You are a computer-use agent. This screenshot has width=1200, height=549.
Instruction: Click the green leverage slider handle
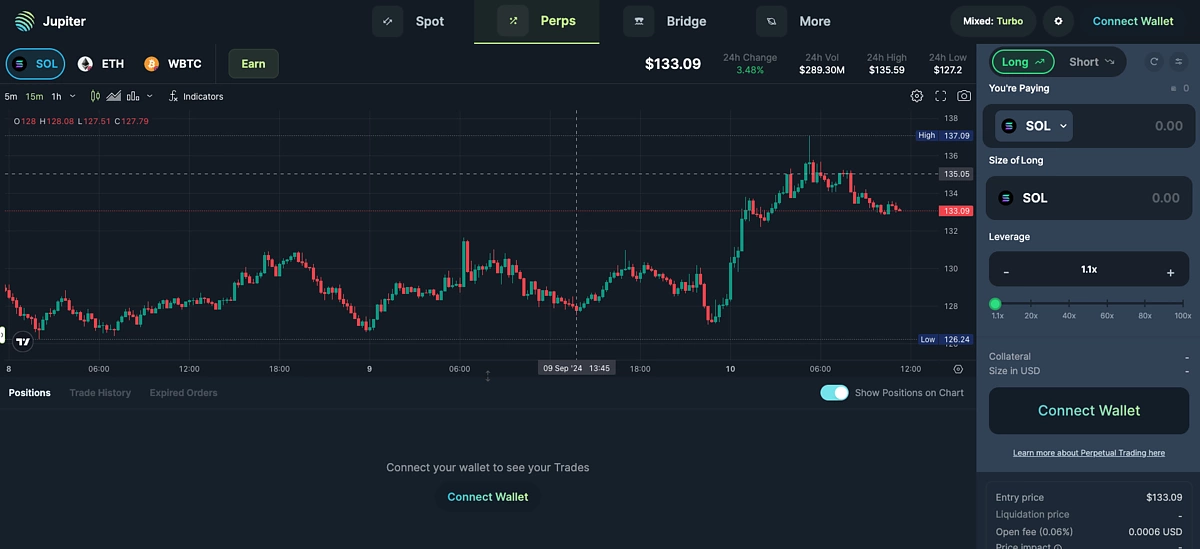tap(995, 304)
